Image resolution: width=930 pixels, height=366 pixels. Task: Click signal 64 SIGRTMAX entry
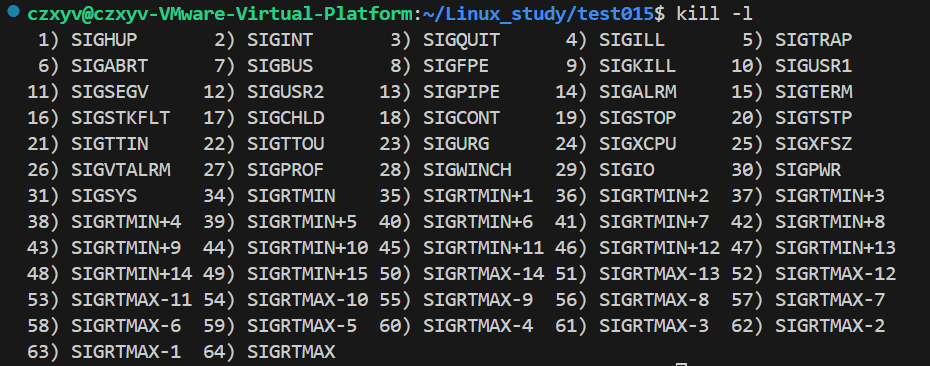[x=291, y=352]
